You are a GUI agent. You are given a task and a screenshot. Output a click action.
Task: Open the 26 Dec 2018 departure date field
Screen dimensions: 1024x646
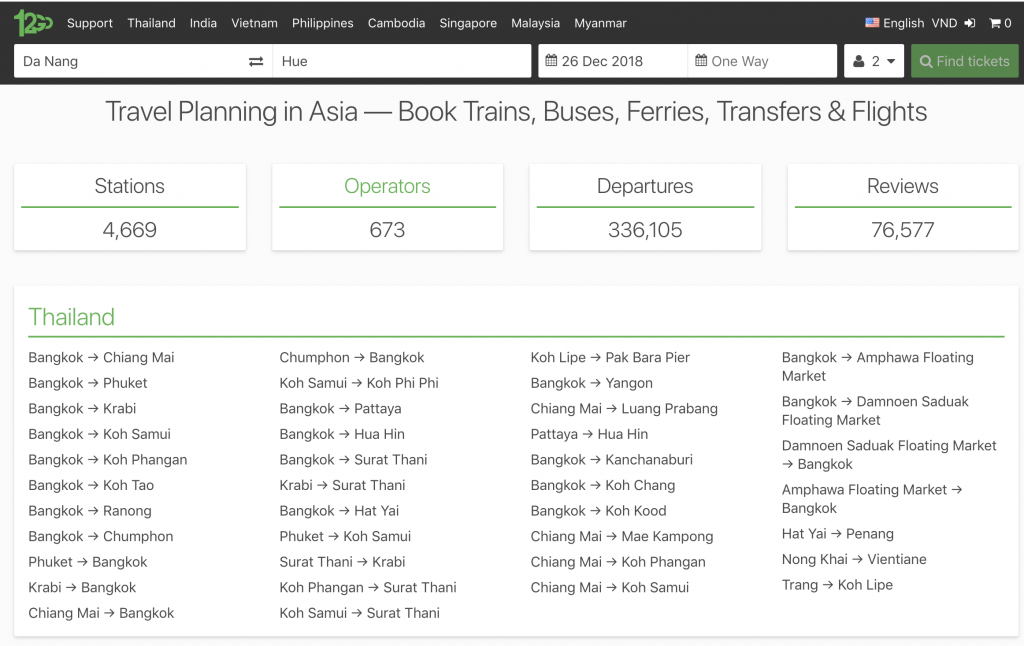[613, 61]
